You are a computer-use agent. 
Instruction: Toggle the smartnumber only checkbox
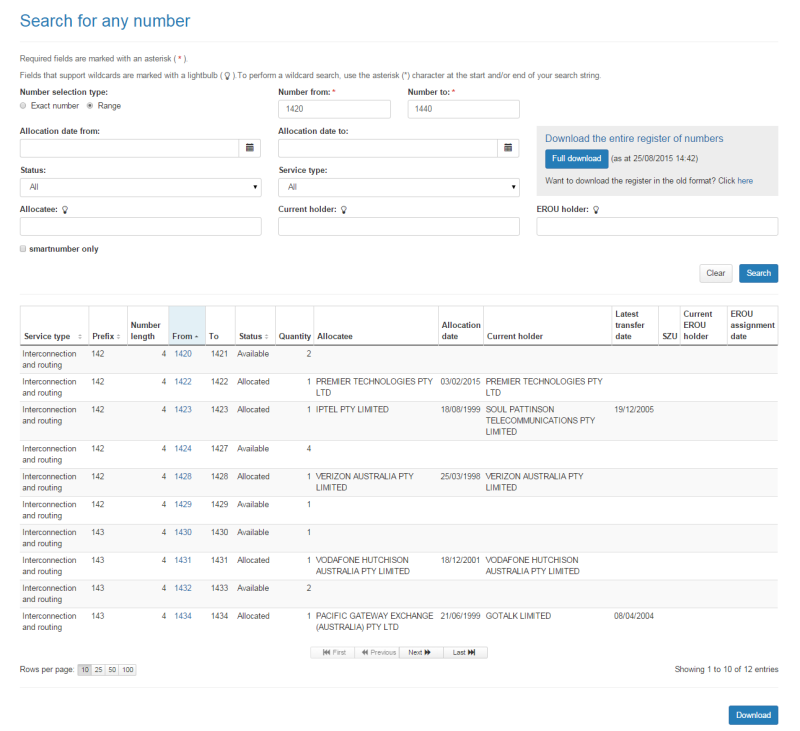tap(23, 249)
